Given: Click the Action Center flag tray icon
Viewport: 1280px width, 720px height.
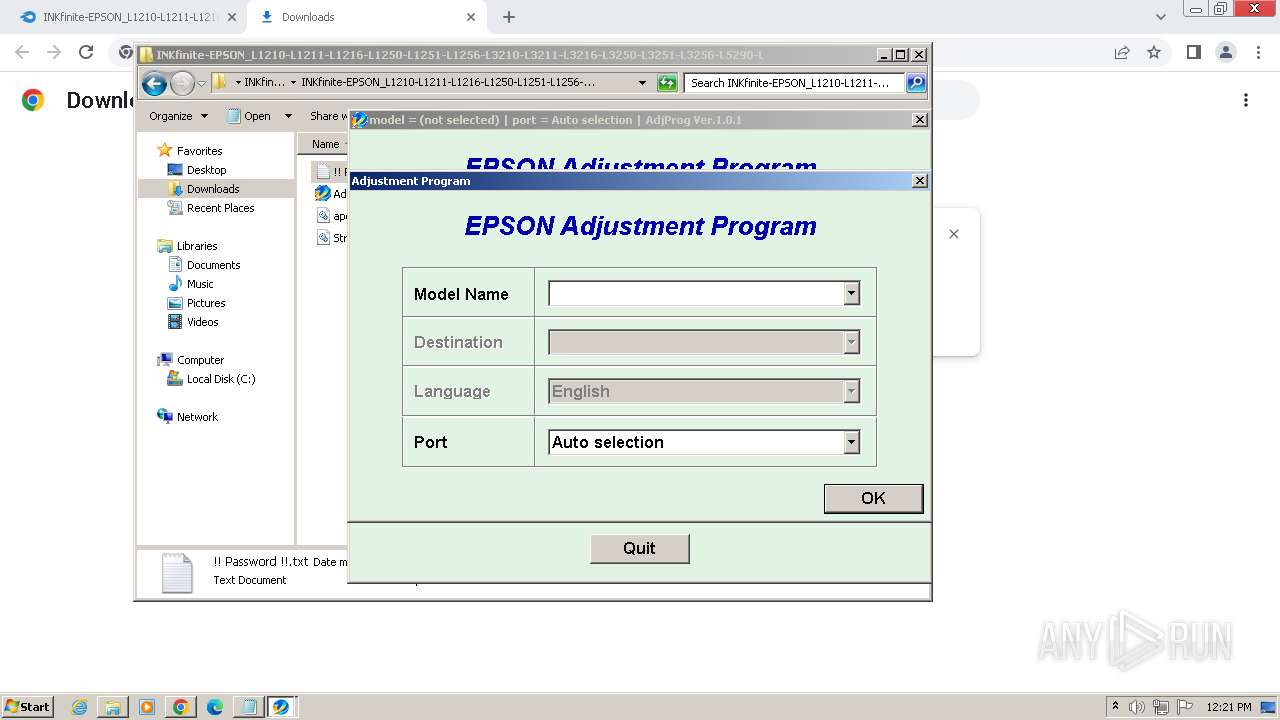Looking at the screenshot, I should click(1185, 707).
